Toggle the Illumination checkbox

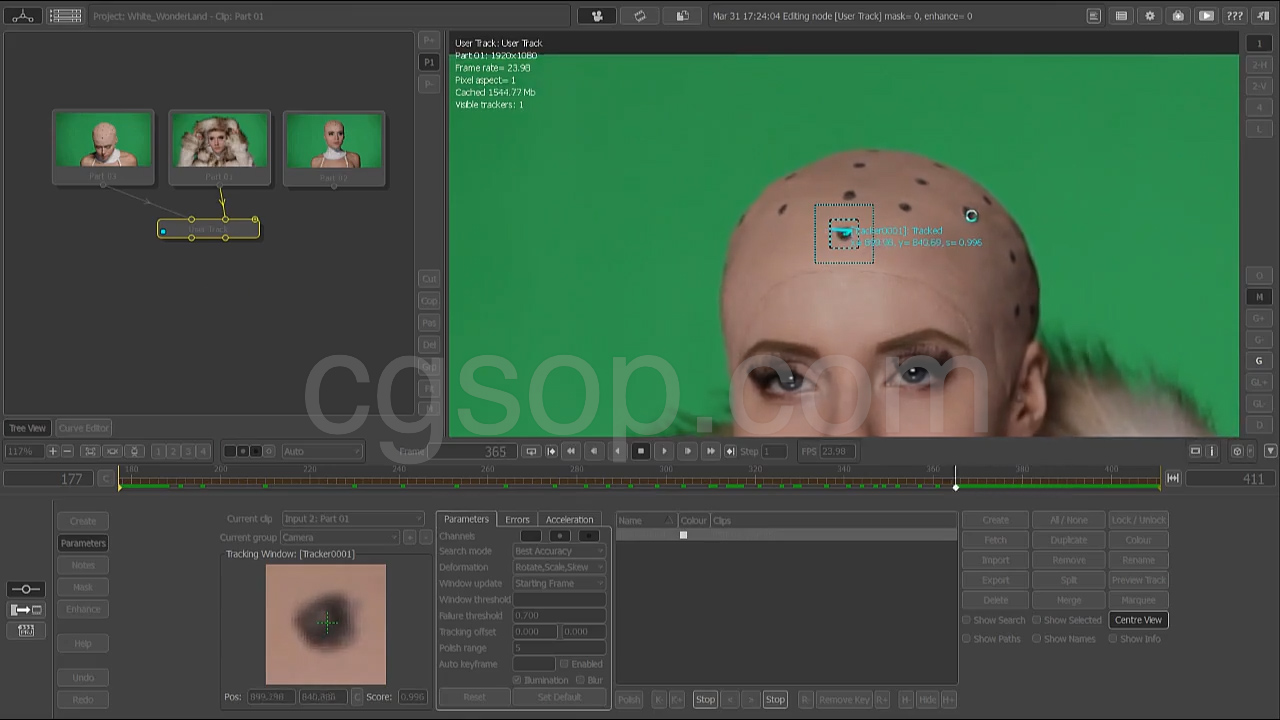[517, 680]
